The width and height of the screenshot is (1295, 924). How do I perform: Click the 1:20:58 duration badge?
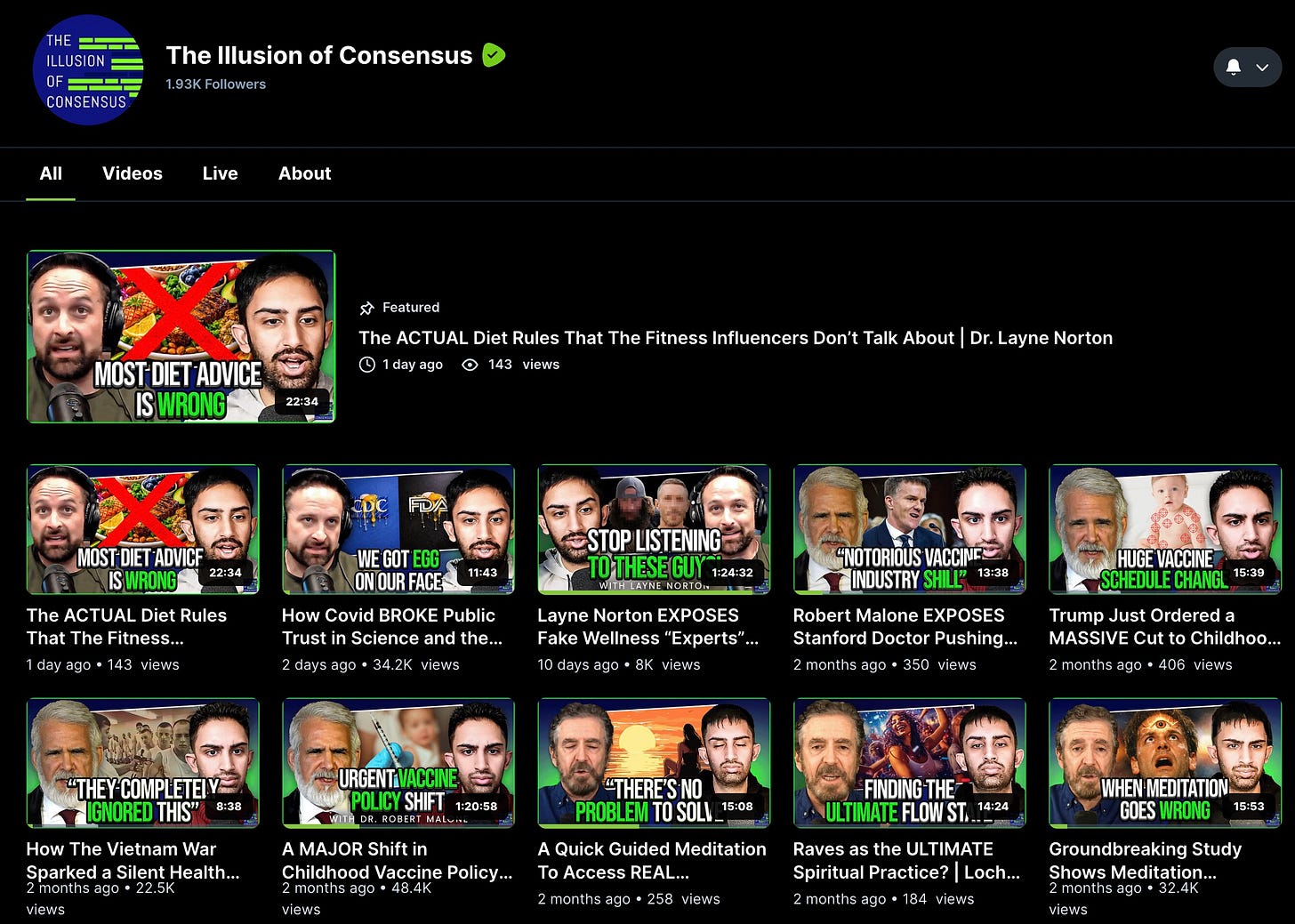tap(476, 807)
